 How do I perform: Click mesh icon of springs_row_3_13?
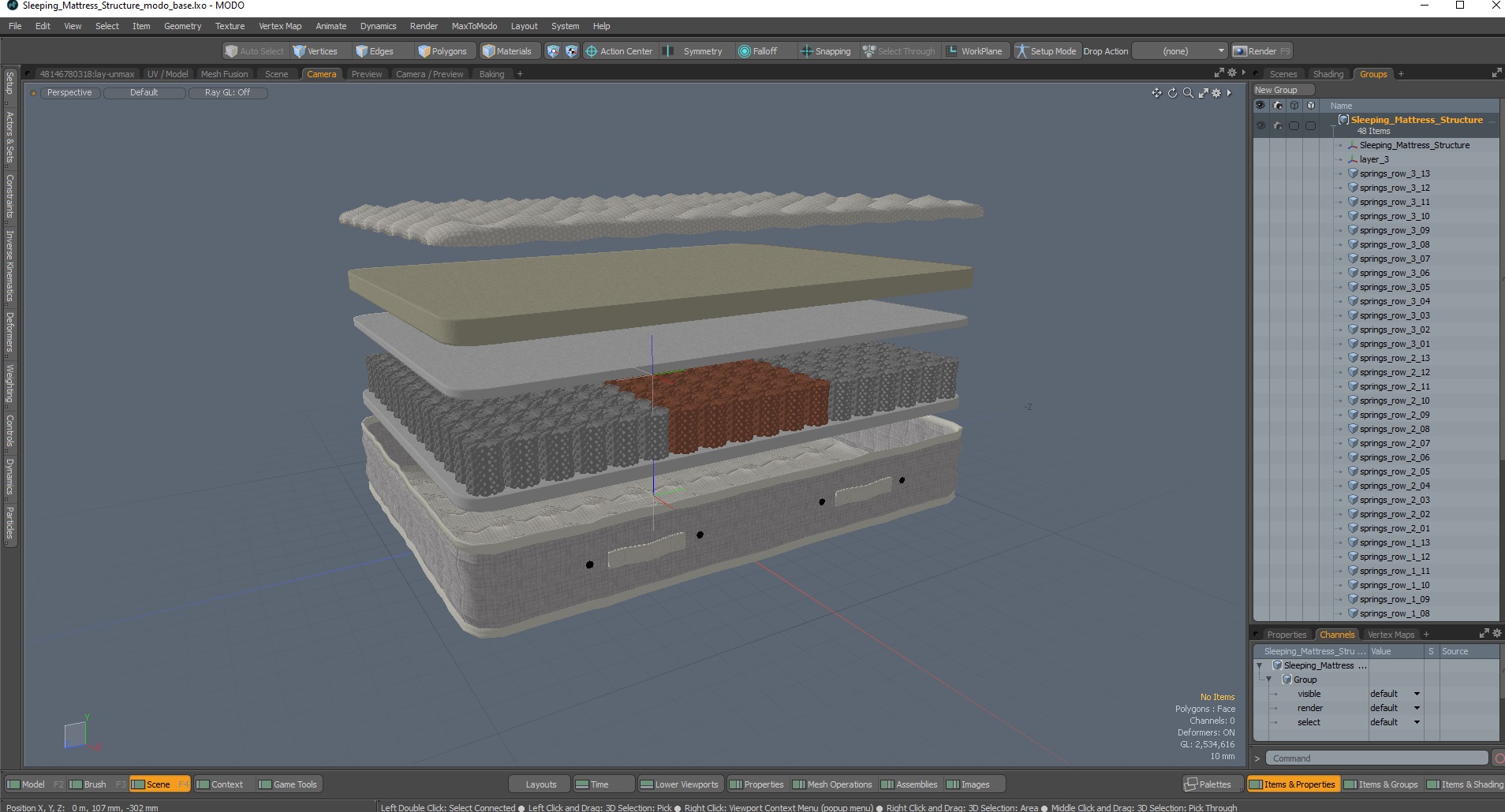(x=1353, y=173)
